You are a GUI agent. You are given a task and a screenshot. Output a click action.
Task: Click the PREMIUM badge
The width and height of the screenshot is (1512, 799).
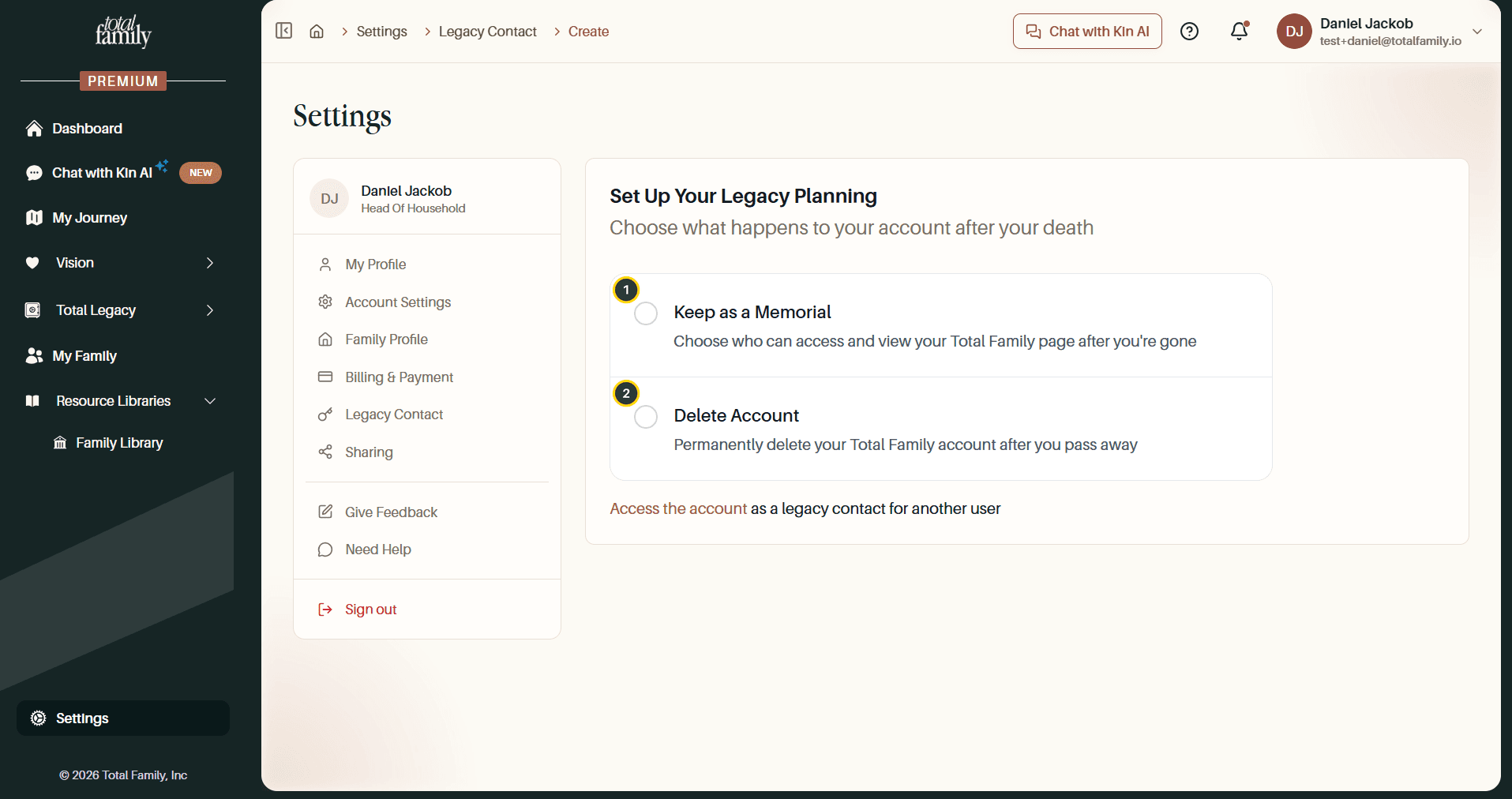tap(123, 81)
